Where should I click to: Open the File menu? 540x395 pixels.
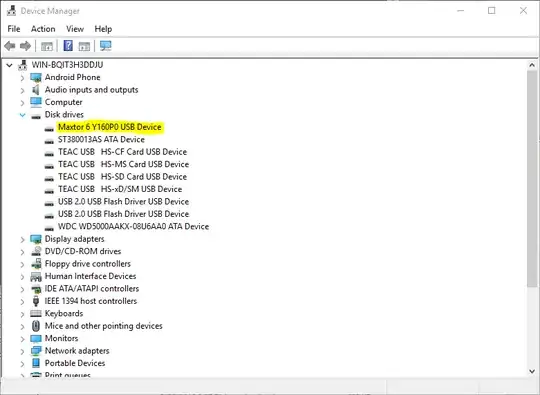(14, 29)
